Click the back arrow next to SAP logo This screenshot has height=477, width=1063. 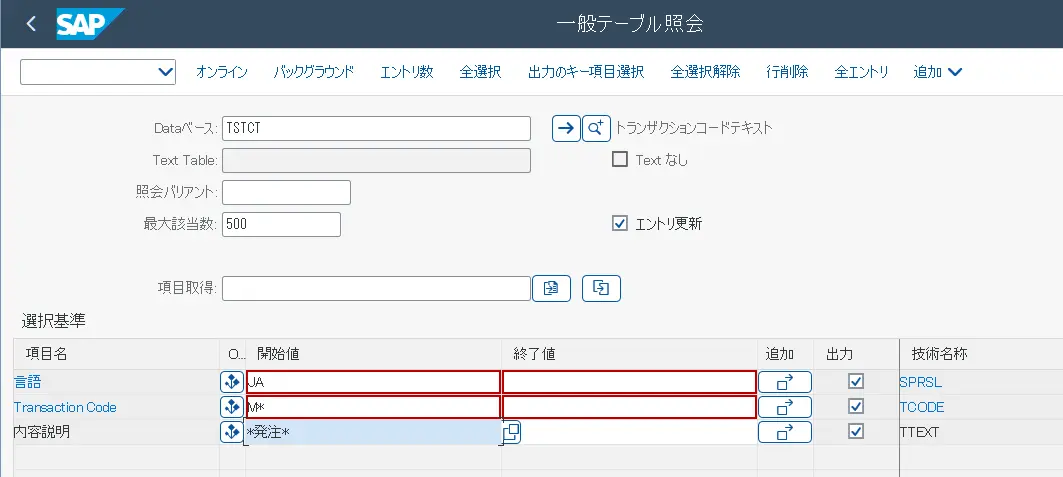(31, 23)
